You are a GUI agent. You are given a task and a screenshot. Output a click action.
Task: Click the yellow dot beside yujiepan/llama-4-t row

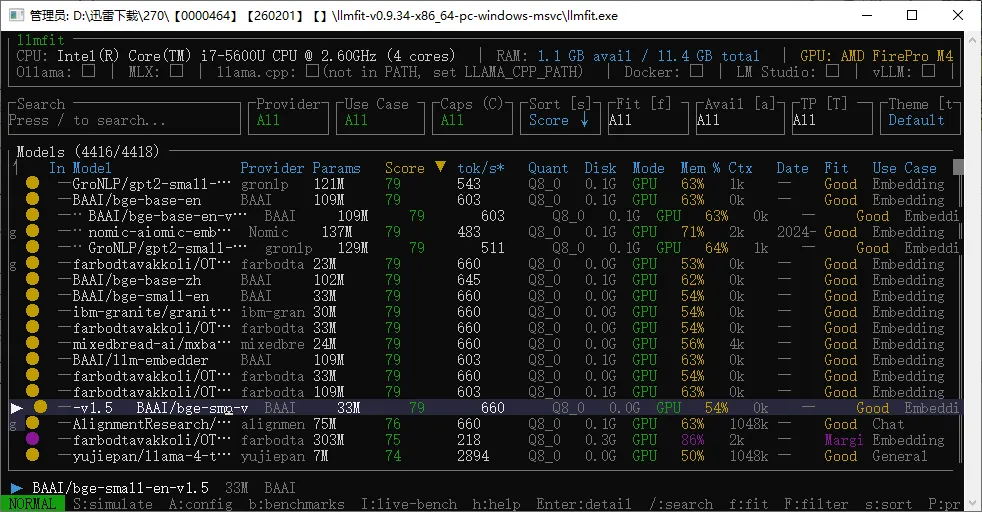pyautogui.click(x=33, y=455)
